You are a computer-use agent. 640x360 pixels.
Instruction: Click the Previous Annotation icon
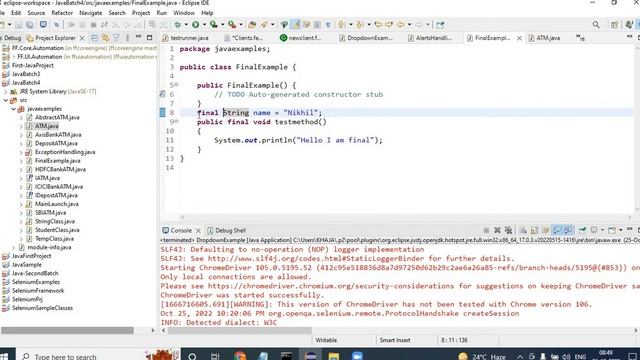pyautogui.click(x=359, y=25)
